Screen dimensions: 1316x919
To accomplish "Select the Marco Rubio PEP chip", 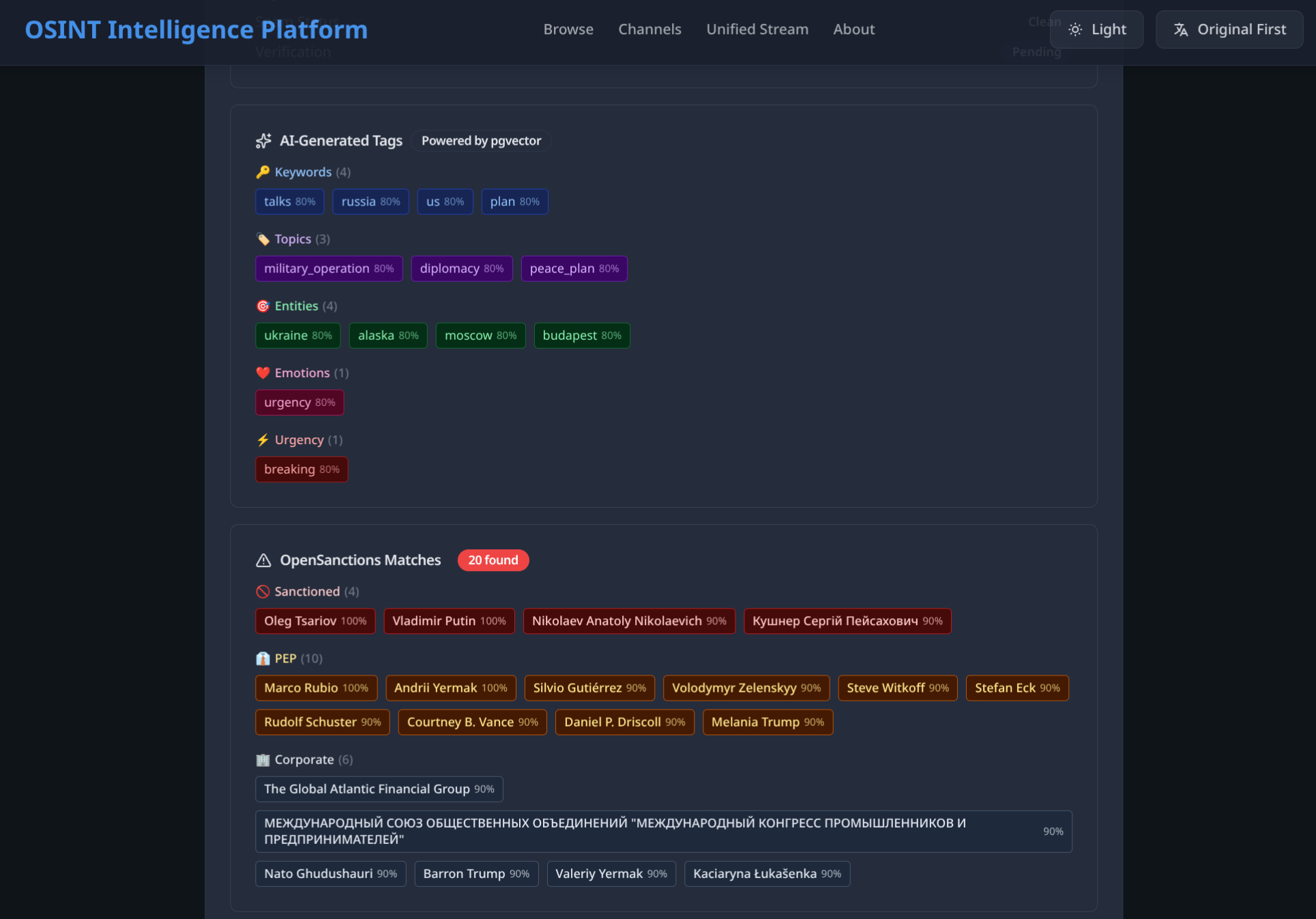I will [x=315, y=688].
